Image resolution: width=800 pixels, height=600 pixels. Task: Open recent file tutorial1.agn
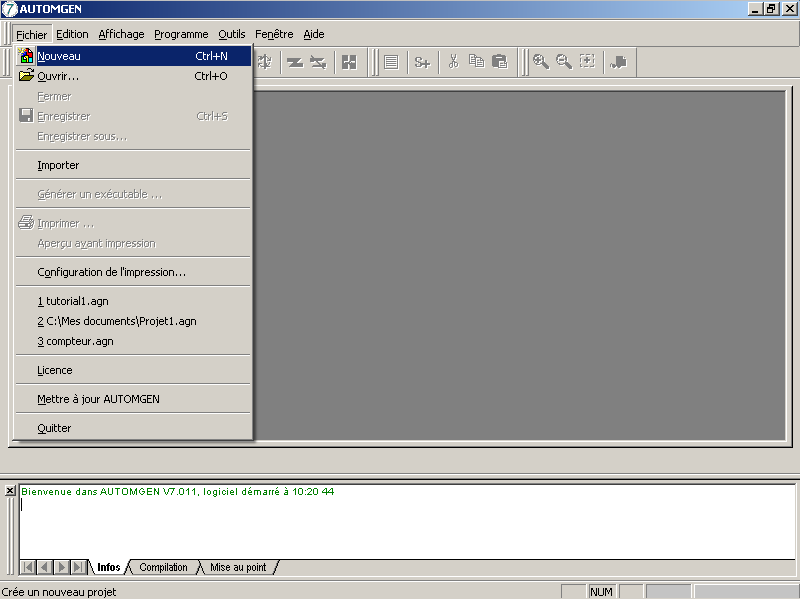[x=74, y=301]
